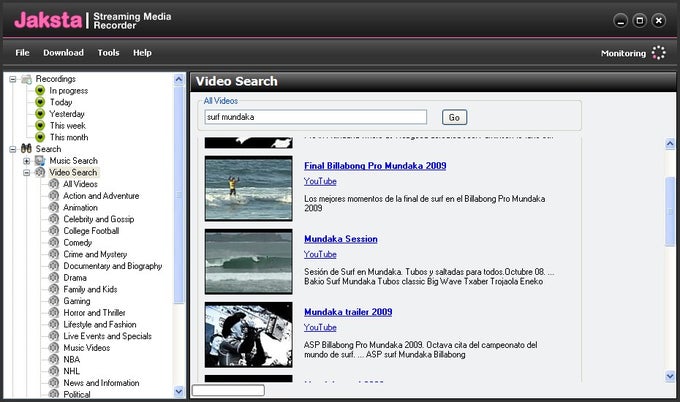Open the File menu

22,53
